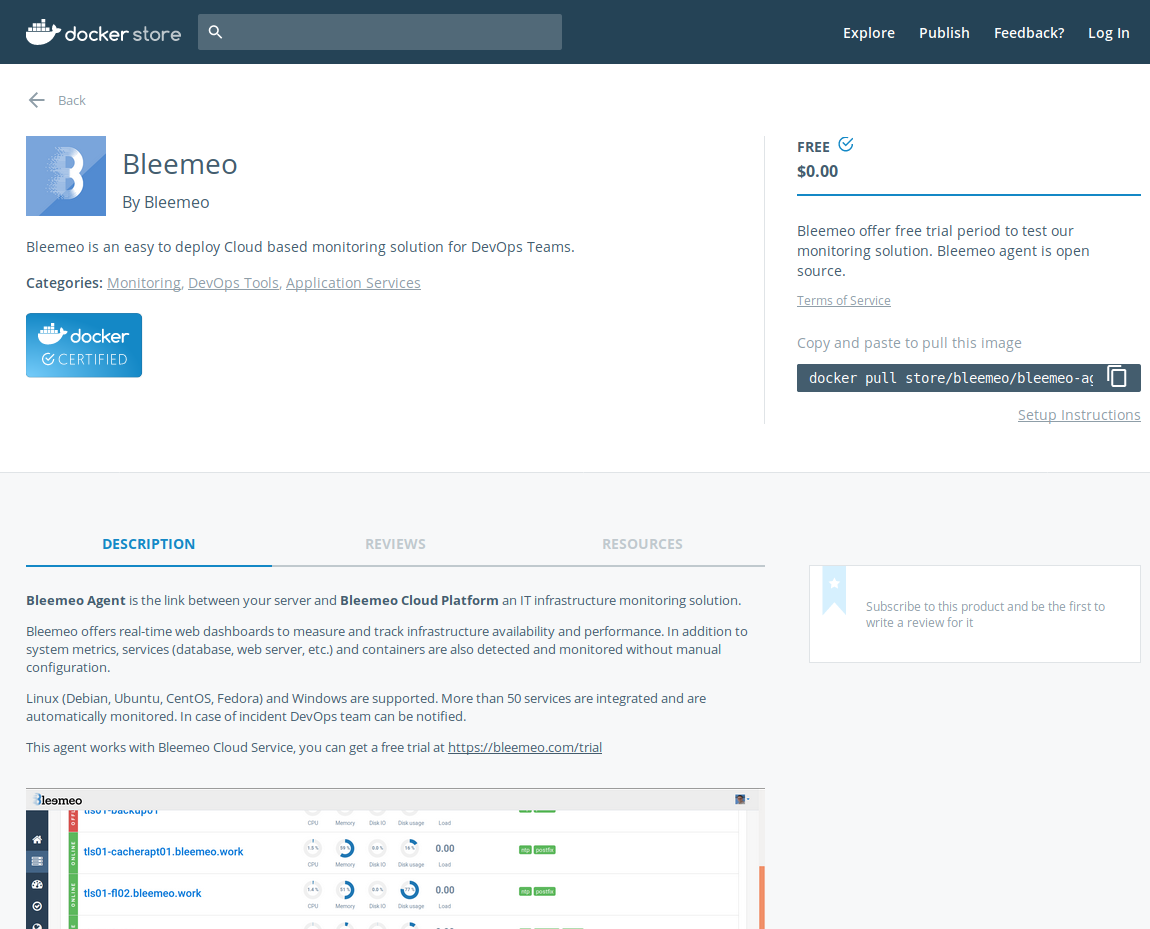Open the widget options dropdown above server list

(747, 799)
